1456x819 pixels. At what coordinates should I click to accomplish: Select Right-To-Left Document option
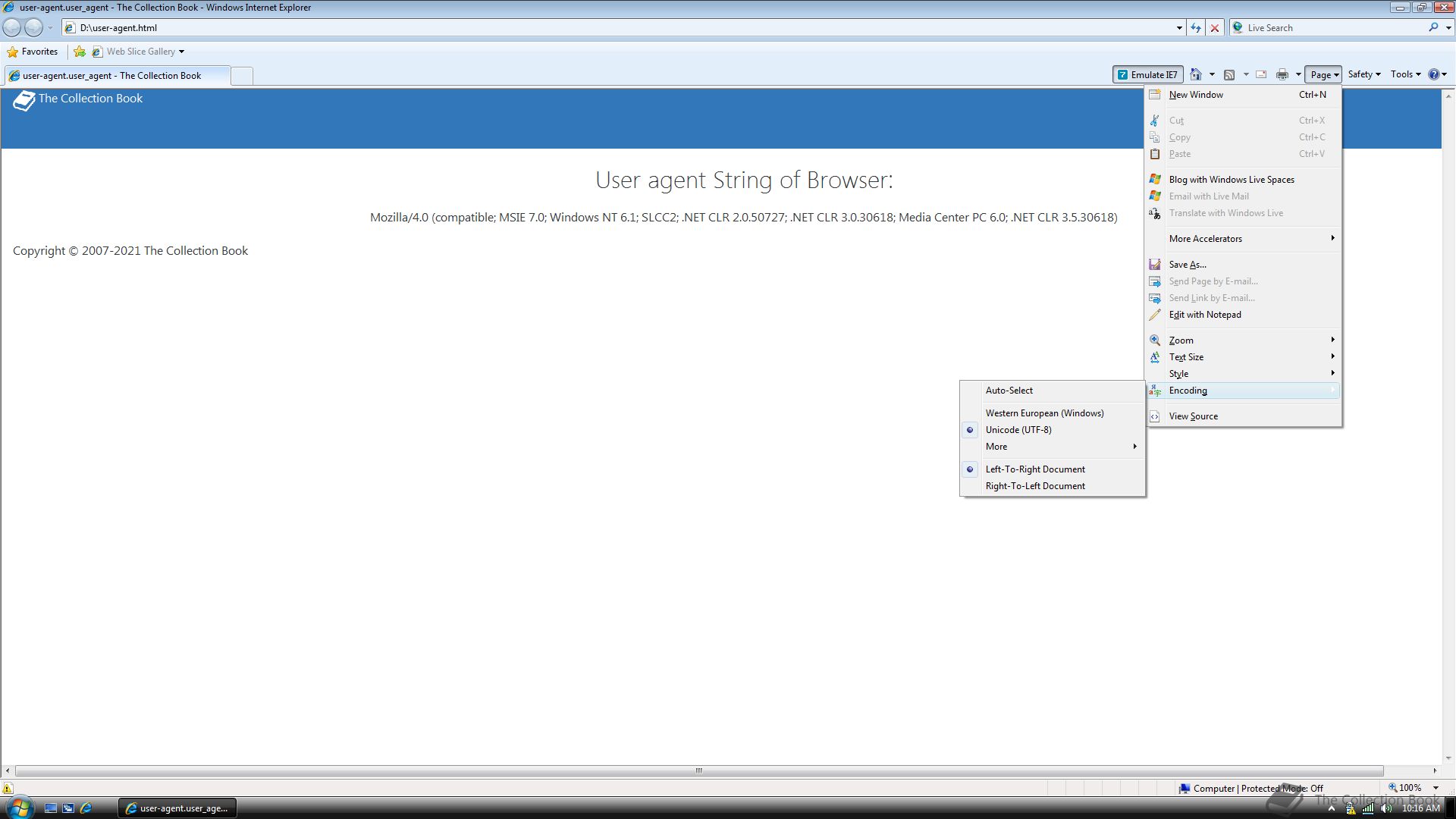(1053, 486)
